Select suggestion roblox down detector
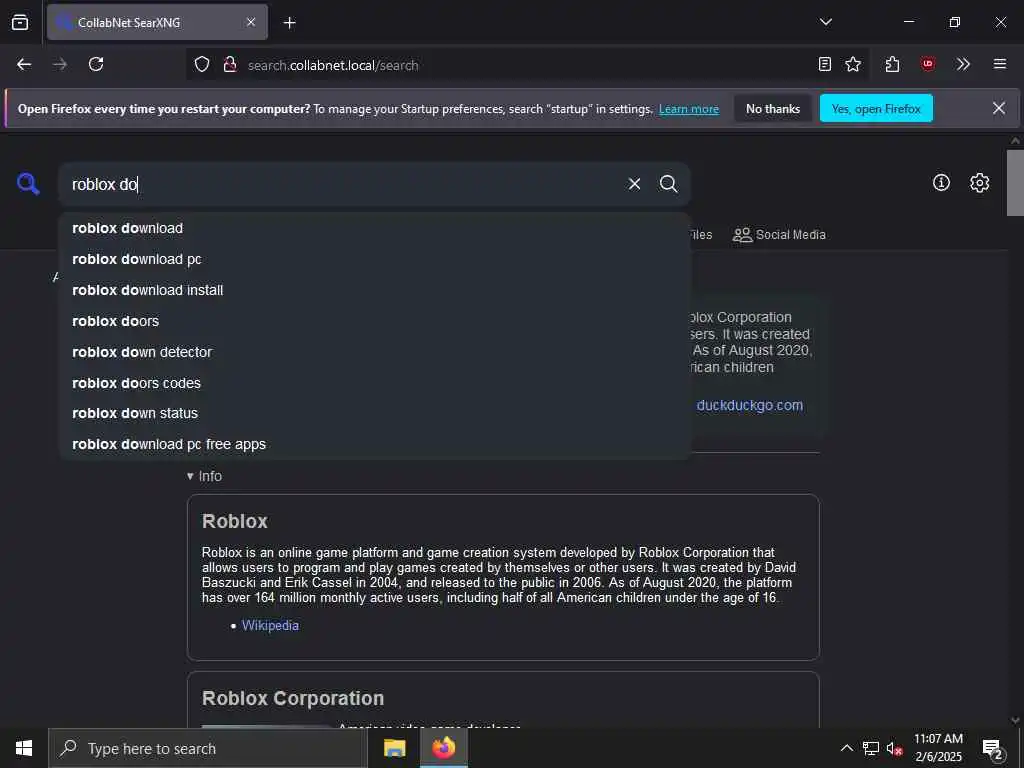1024x768 pixels. point(375,352)
